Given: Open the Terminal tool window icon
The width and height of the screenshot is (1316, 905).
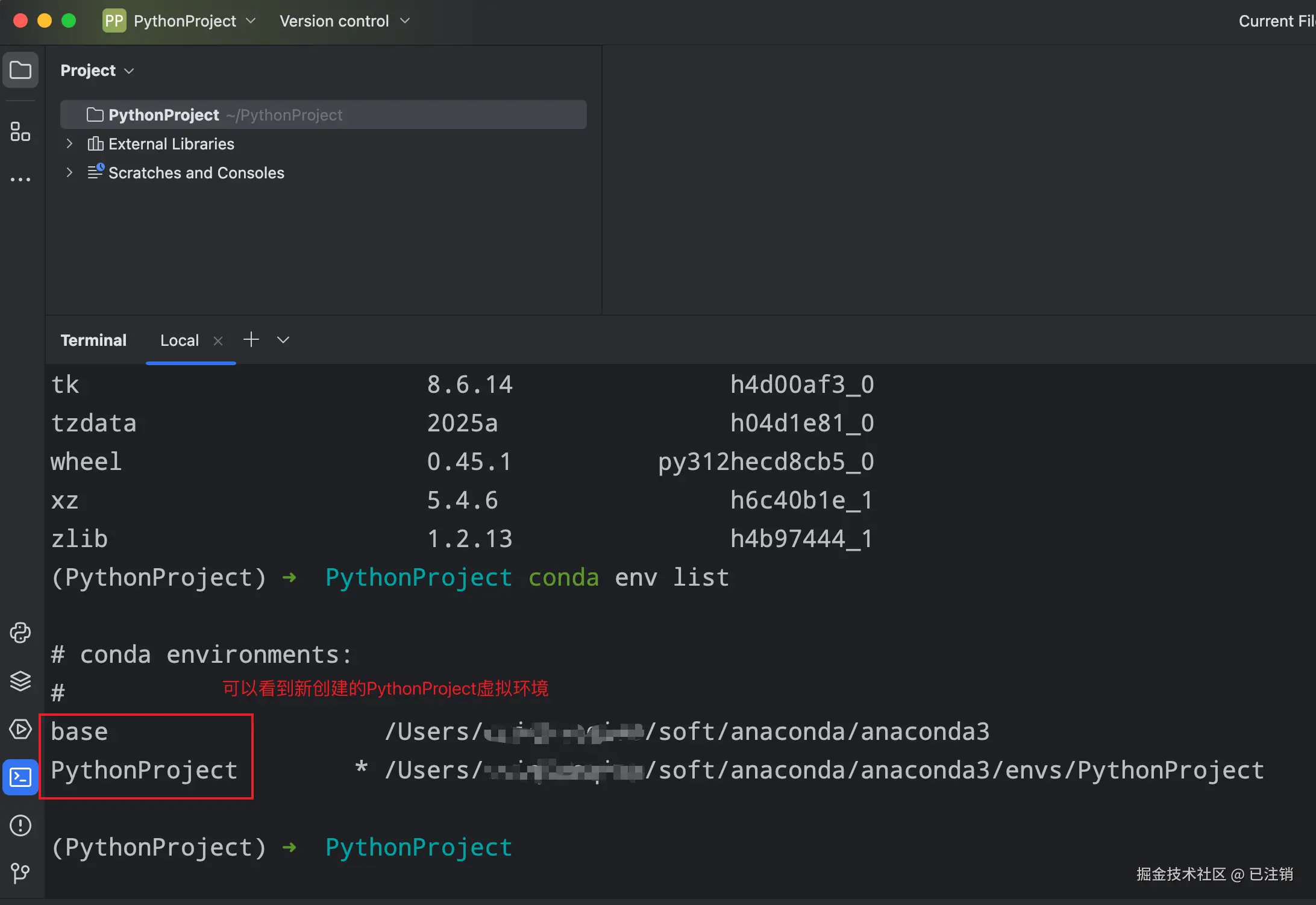Looking at the screenshot, I should point(20,777).
